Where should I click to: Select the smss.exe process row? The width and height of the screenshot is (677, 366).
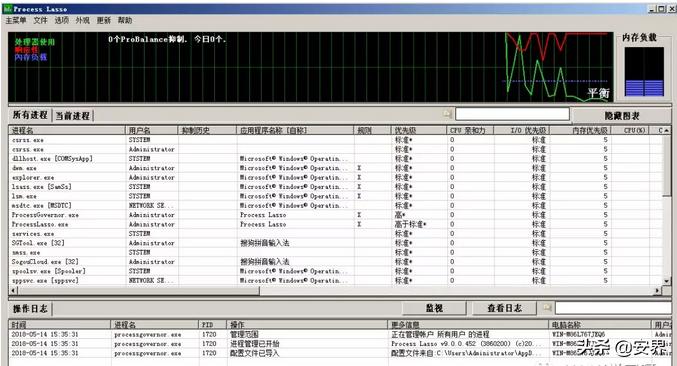pos(335,252)
